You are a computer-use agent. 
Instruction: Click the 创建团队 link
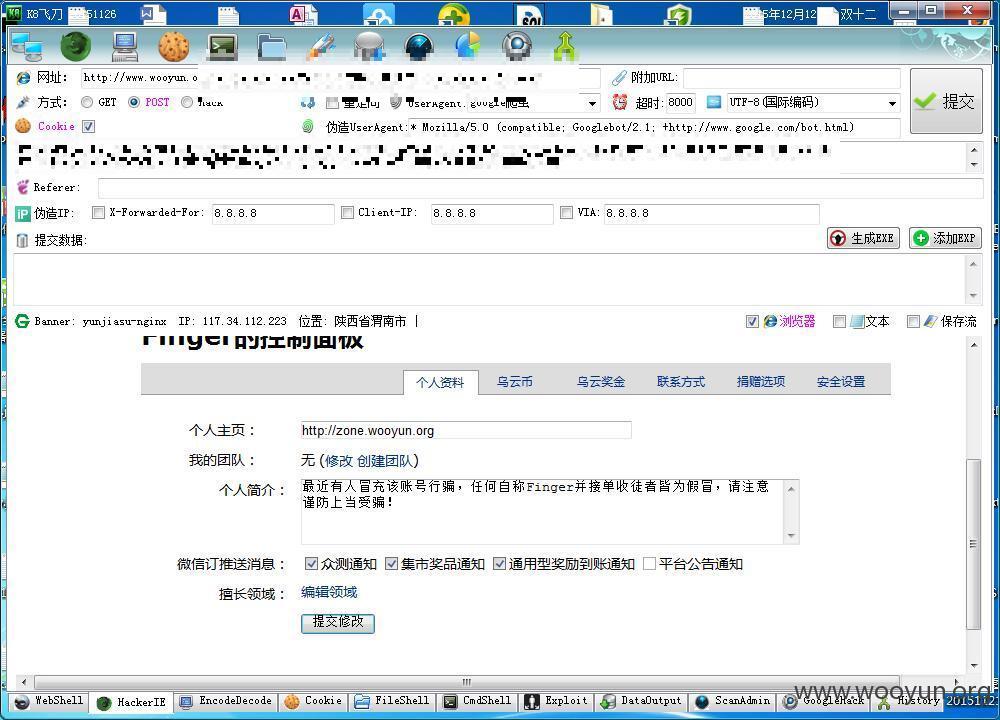pos(385,460)
